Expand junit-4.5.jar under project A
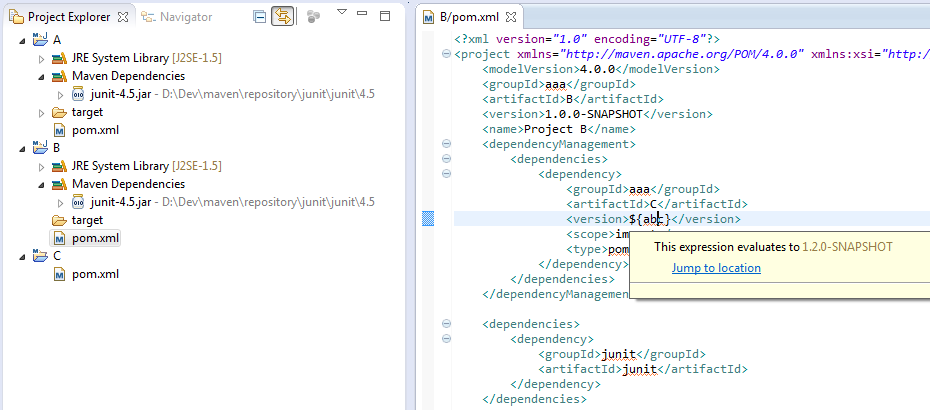 [x=60, y=94]
